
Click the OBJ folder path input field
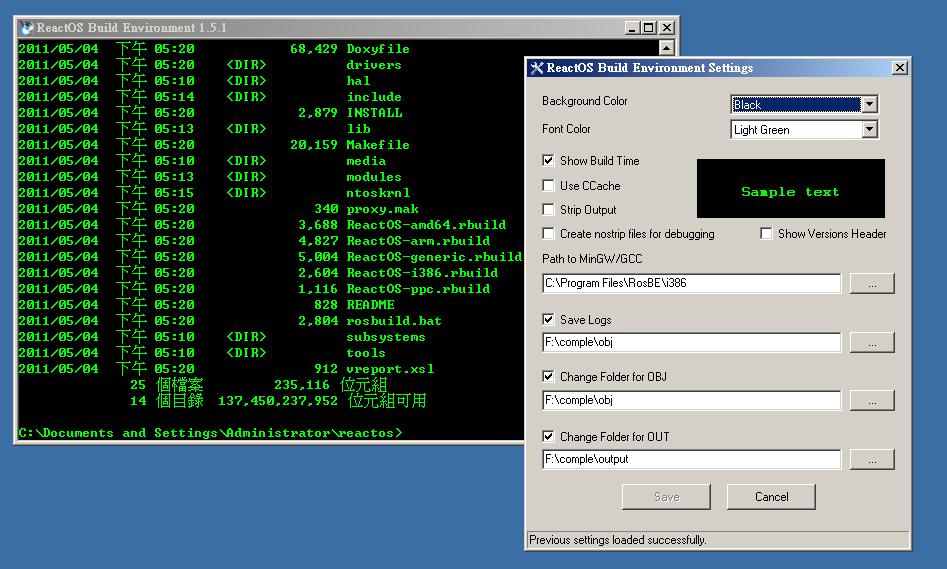tap(692, 400)
